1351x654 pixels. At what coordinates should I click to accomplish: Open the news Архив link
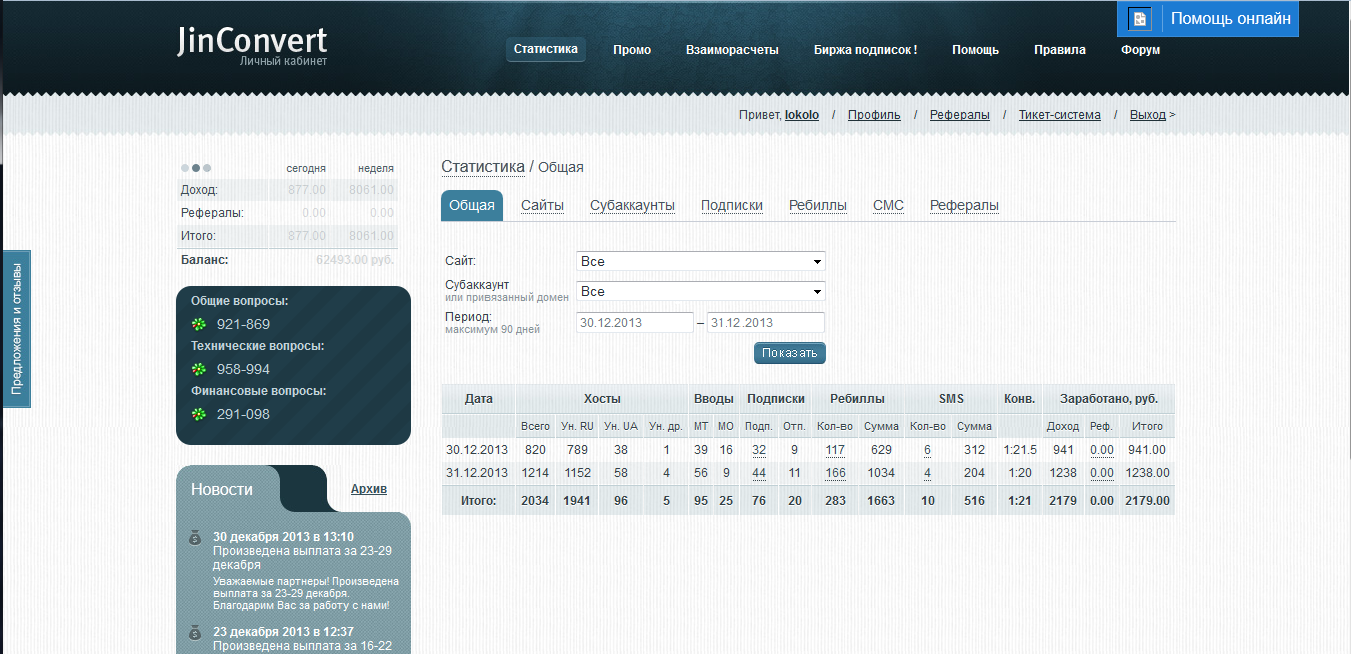click(x=369, y=489)
